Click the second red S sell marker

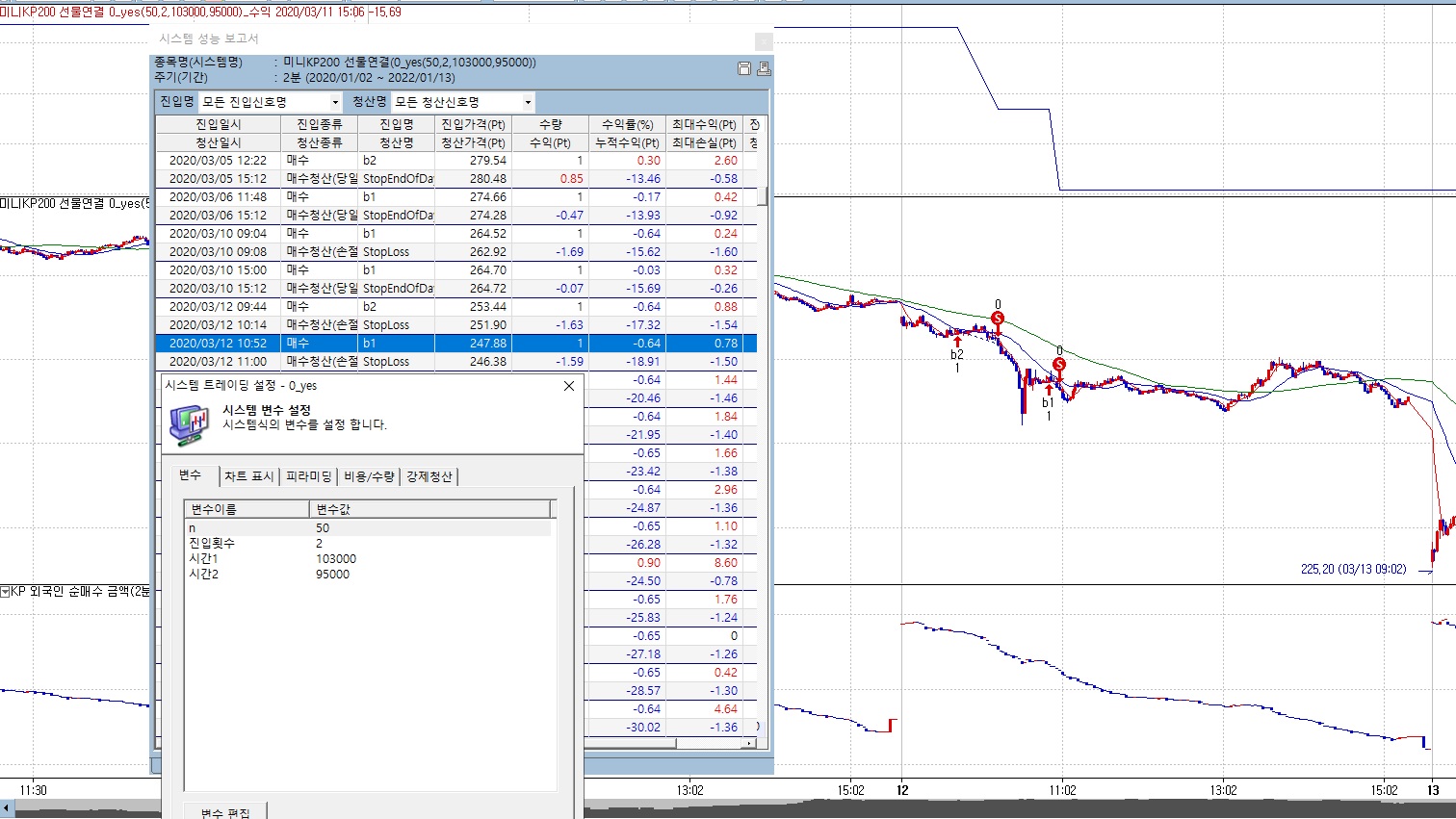(x=1059, y=365)
